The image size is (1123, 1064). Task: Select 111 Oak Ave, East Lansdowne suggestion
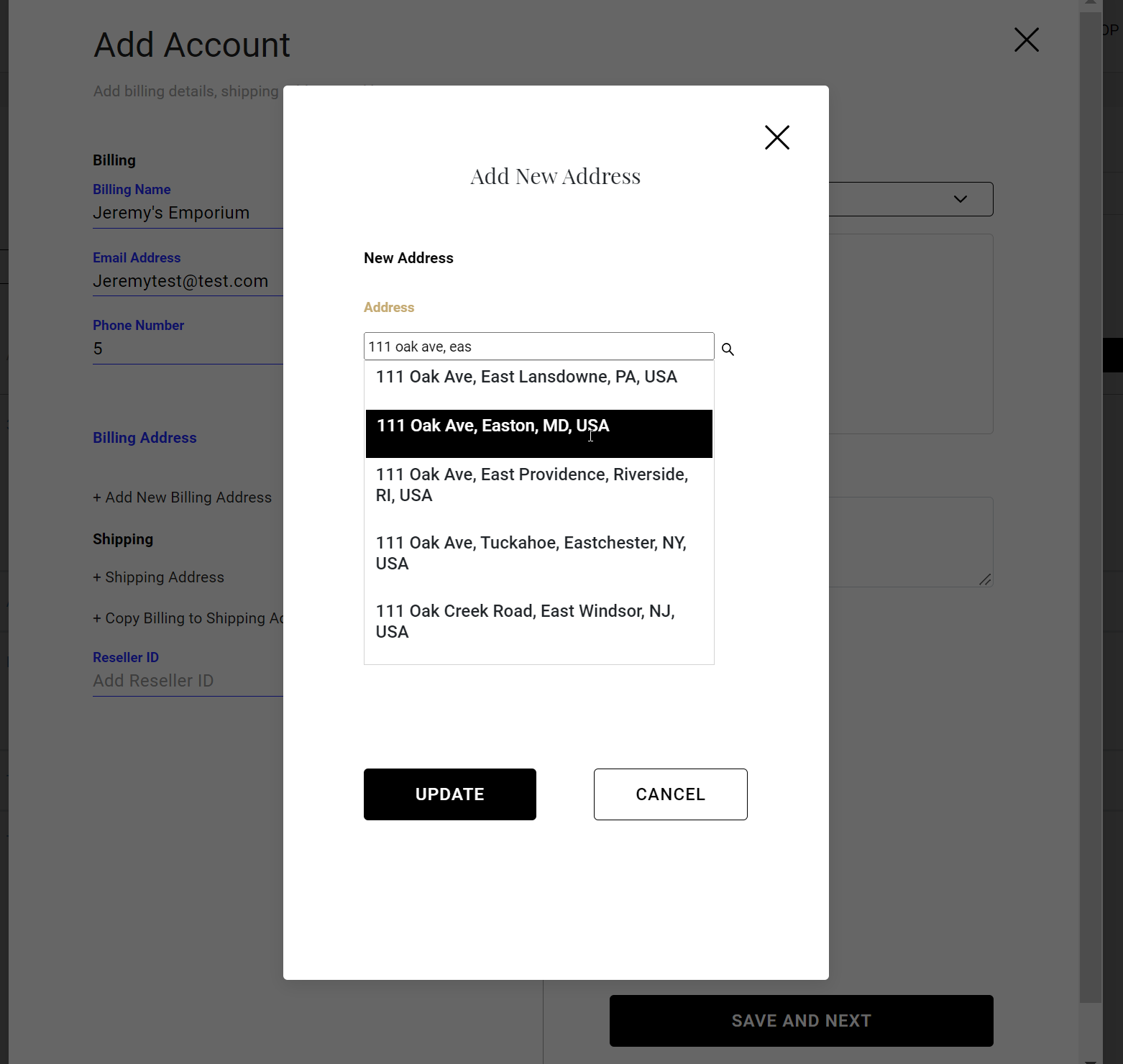526,377
